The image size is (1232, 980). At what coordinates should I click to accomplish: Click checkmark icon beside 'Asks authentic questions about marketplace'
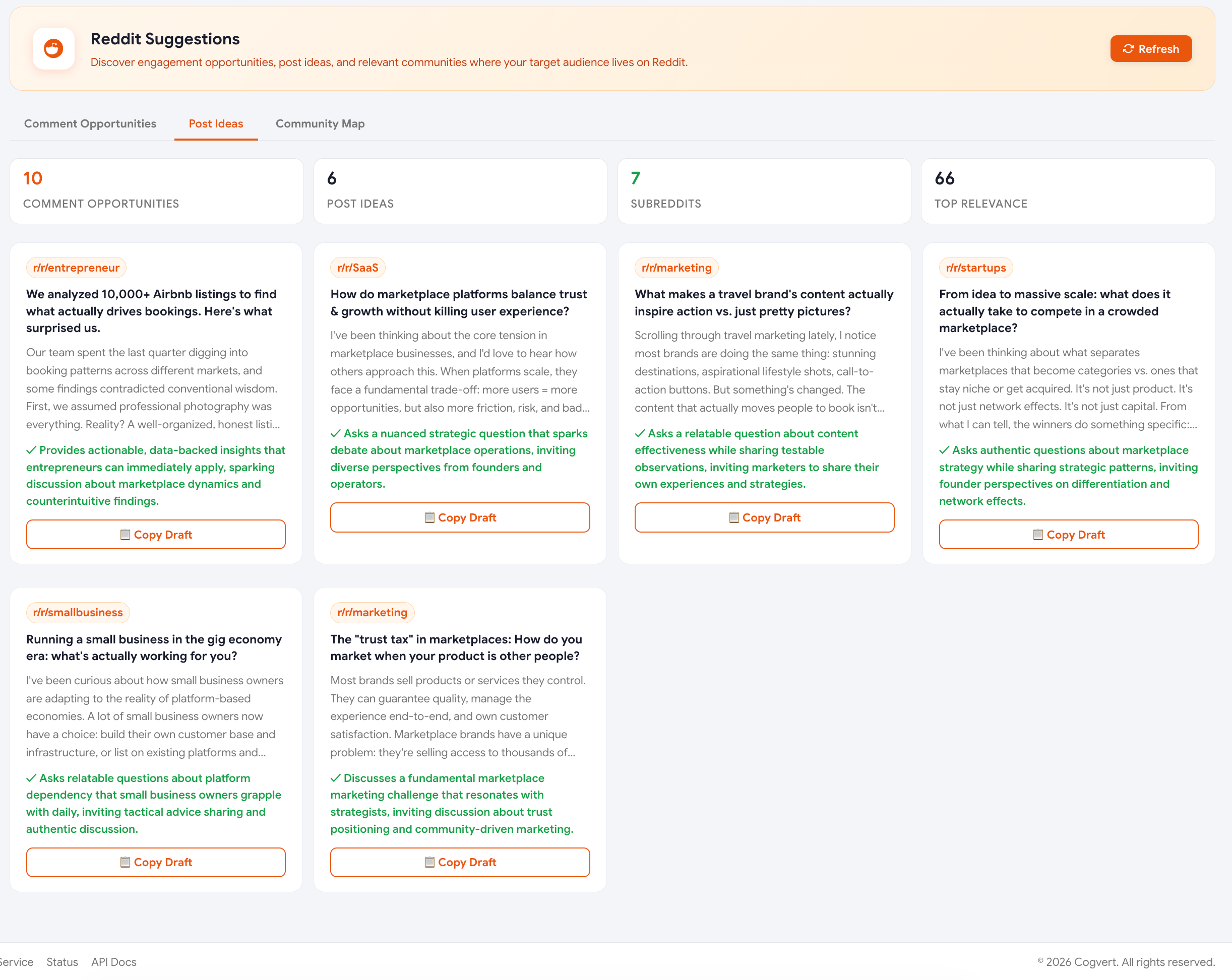click(x=944, y=450)
